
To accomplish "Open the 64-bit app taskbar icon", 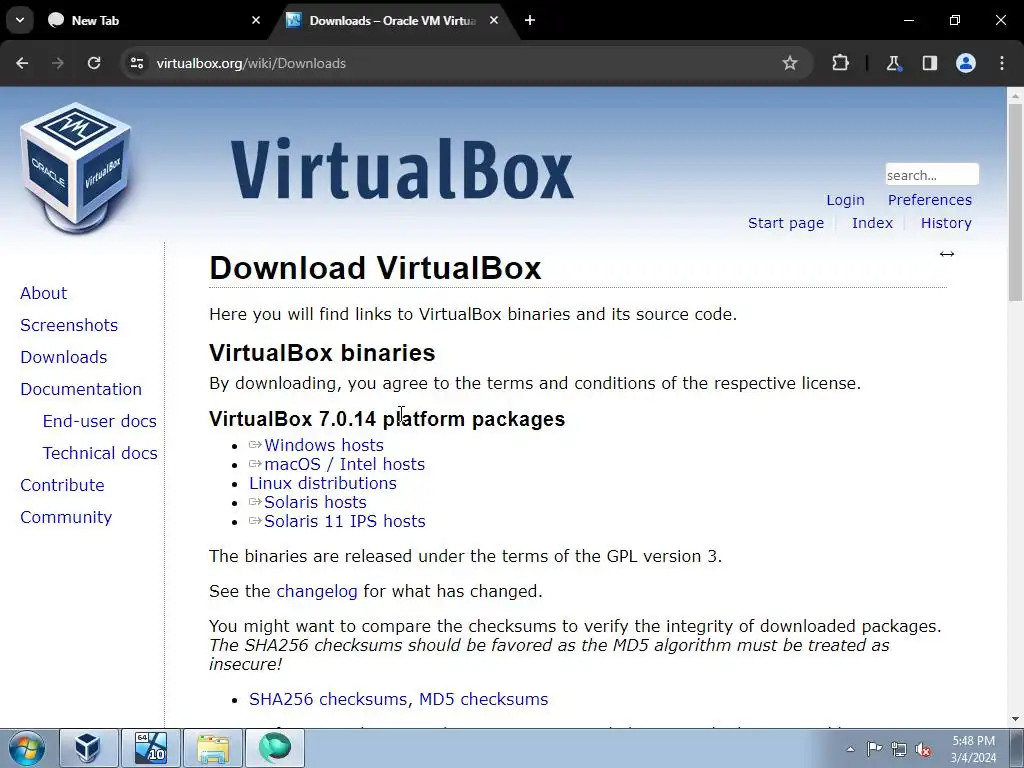I will (x=151, y=748).
